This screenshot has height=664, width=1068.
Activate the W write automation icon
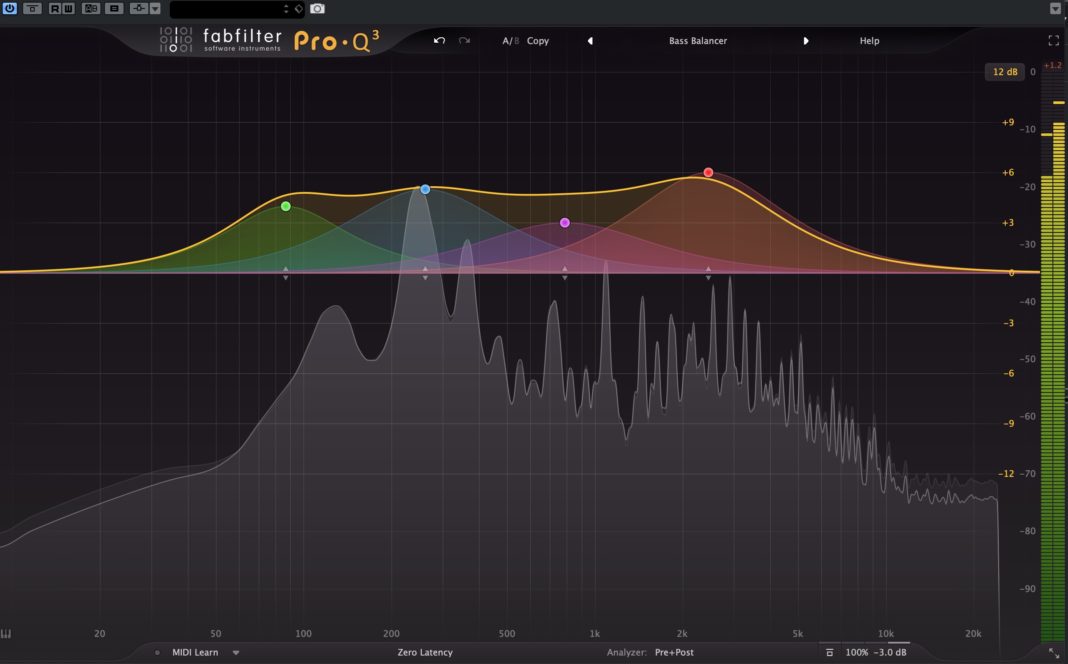tap(66, 8)
